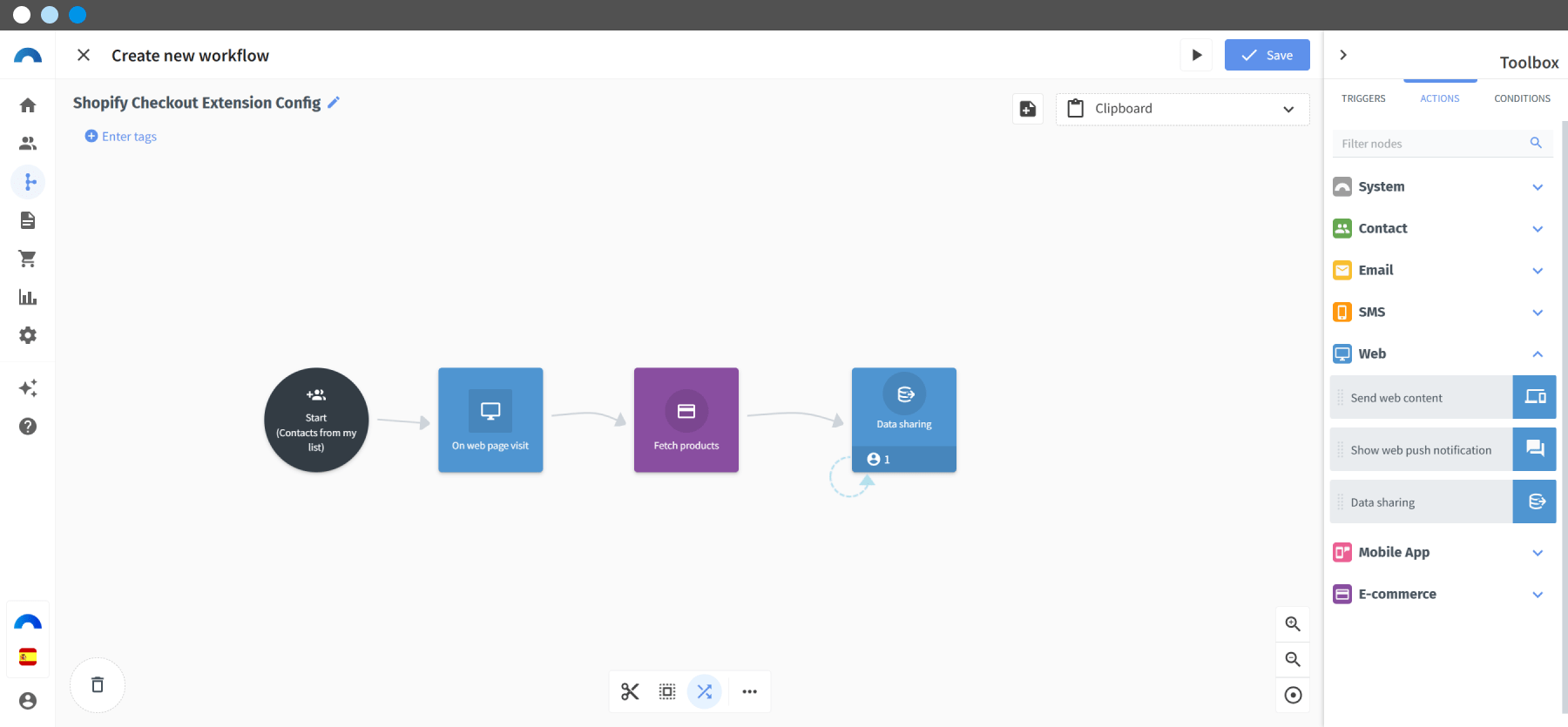Click the add to clipboard icon
The width and height of the screenshot is (1568, 727).
pos(1028,109)
